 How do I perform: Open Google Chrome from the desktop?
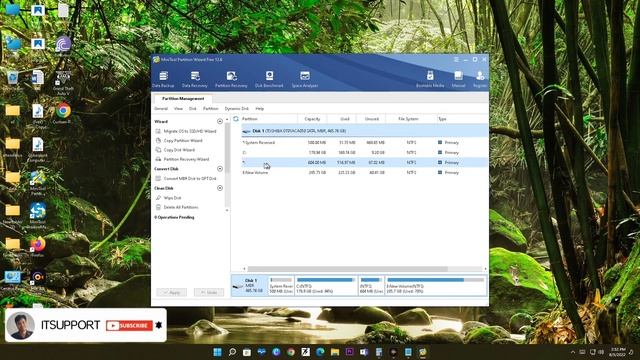coord(63,113)
